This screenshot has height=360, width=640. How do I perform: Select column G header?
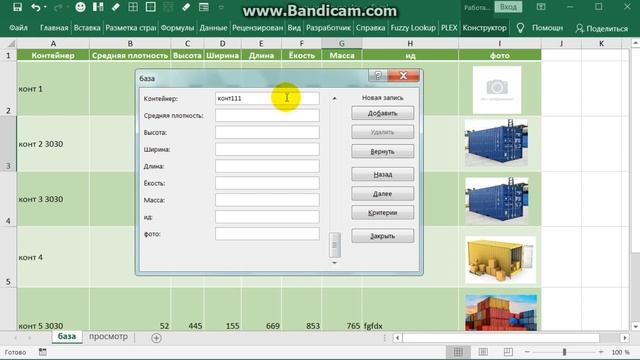click(342, 44)
